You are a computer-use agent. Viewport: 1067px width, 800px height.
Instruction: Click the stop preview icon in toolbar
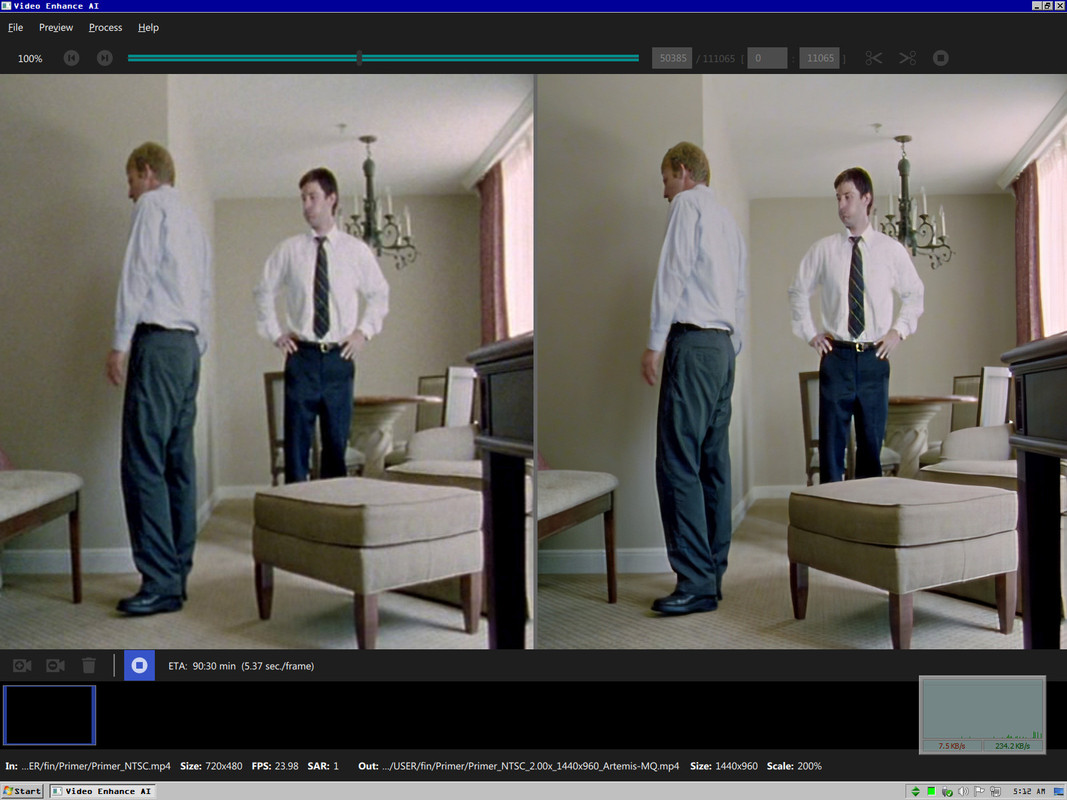[x=940, y=59]
